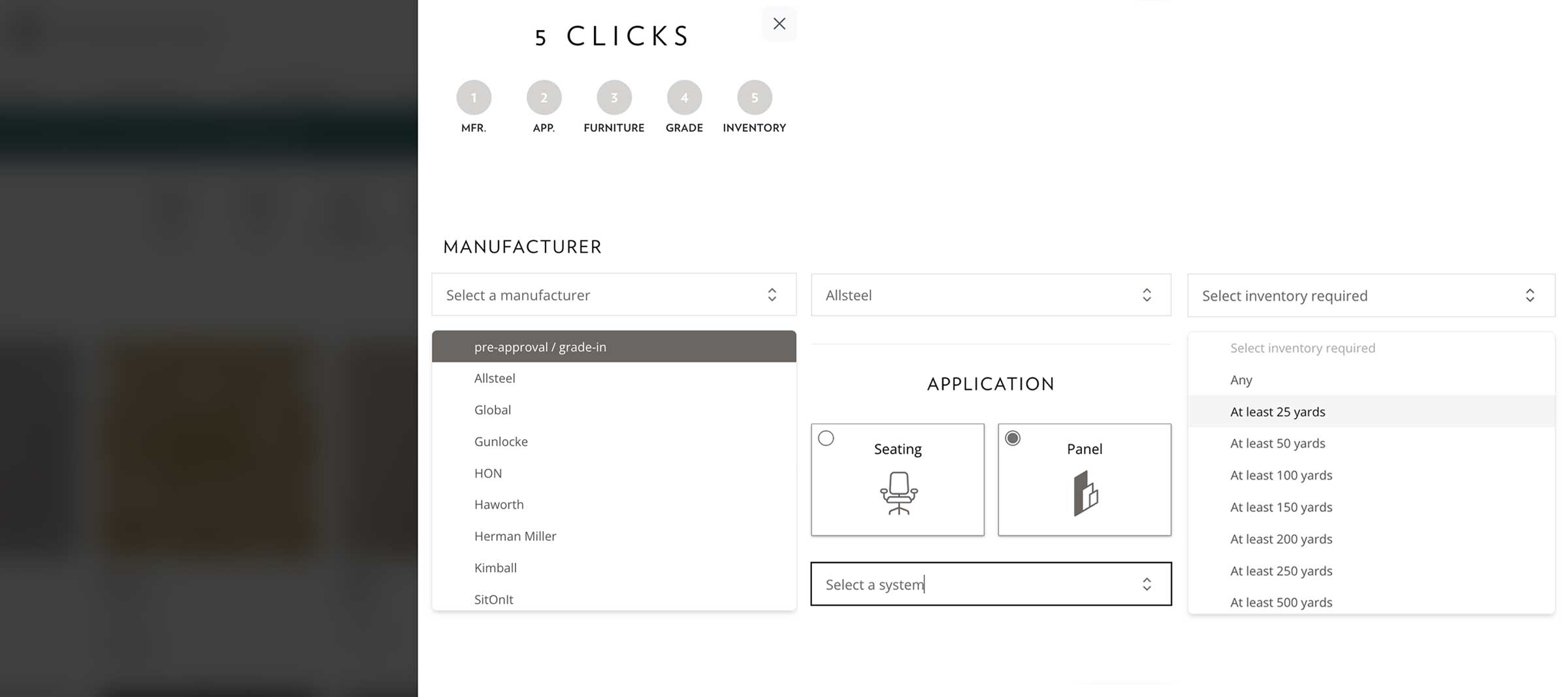Viewport: 1568px width, 697px height.
Task: Click the panel partition icon
Action: [1085, 493]
